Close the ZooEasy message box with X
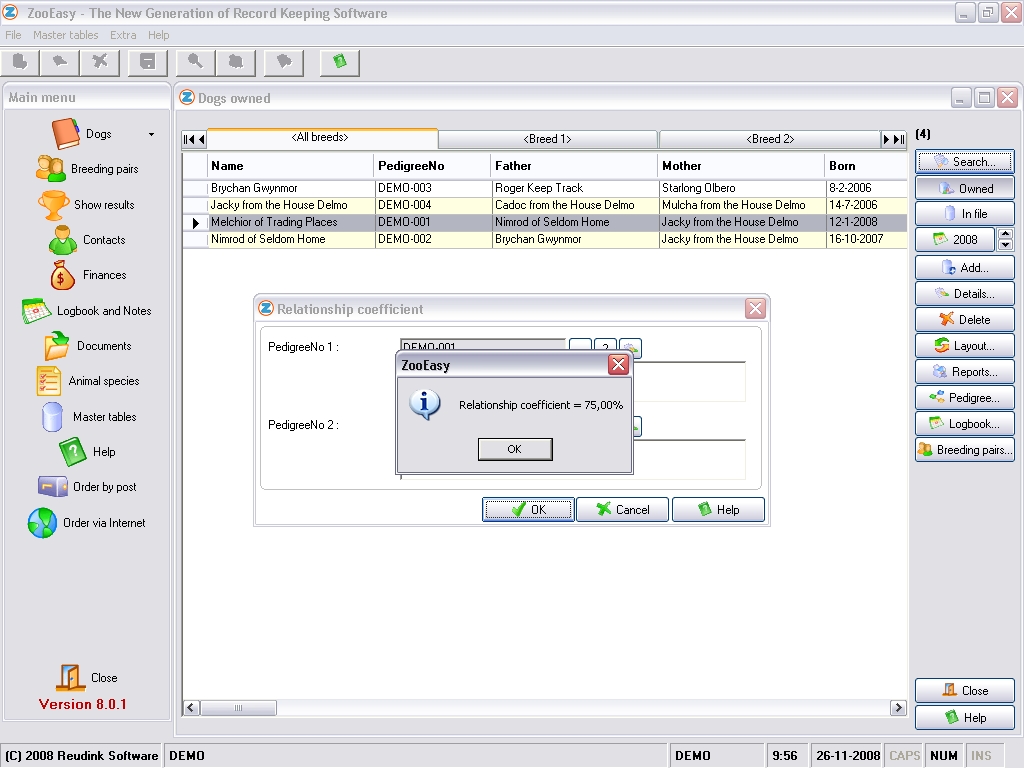Screen dimensions: 1024x768 [618, 364]
